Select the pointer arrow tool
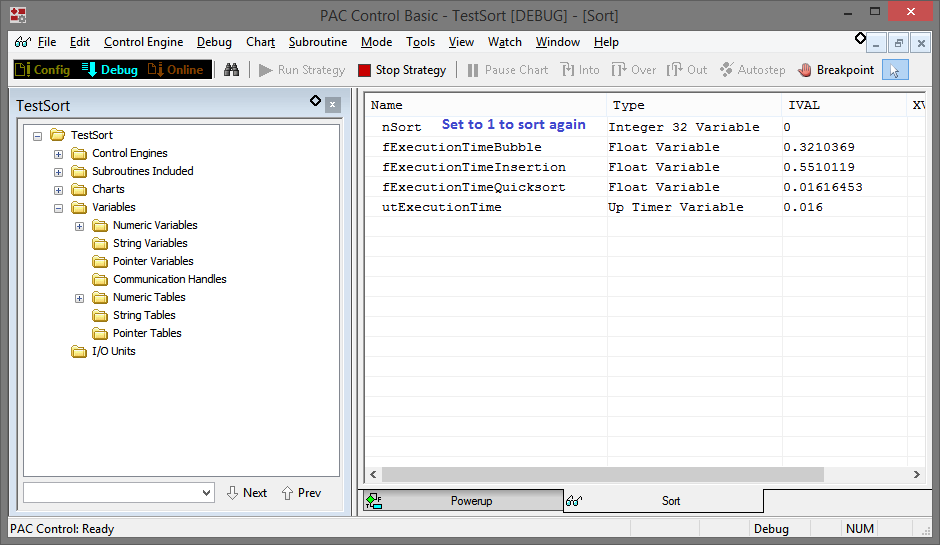940x545 pixels. [x=895, y=70]
